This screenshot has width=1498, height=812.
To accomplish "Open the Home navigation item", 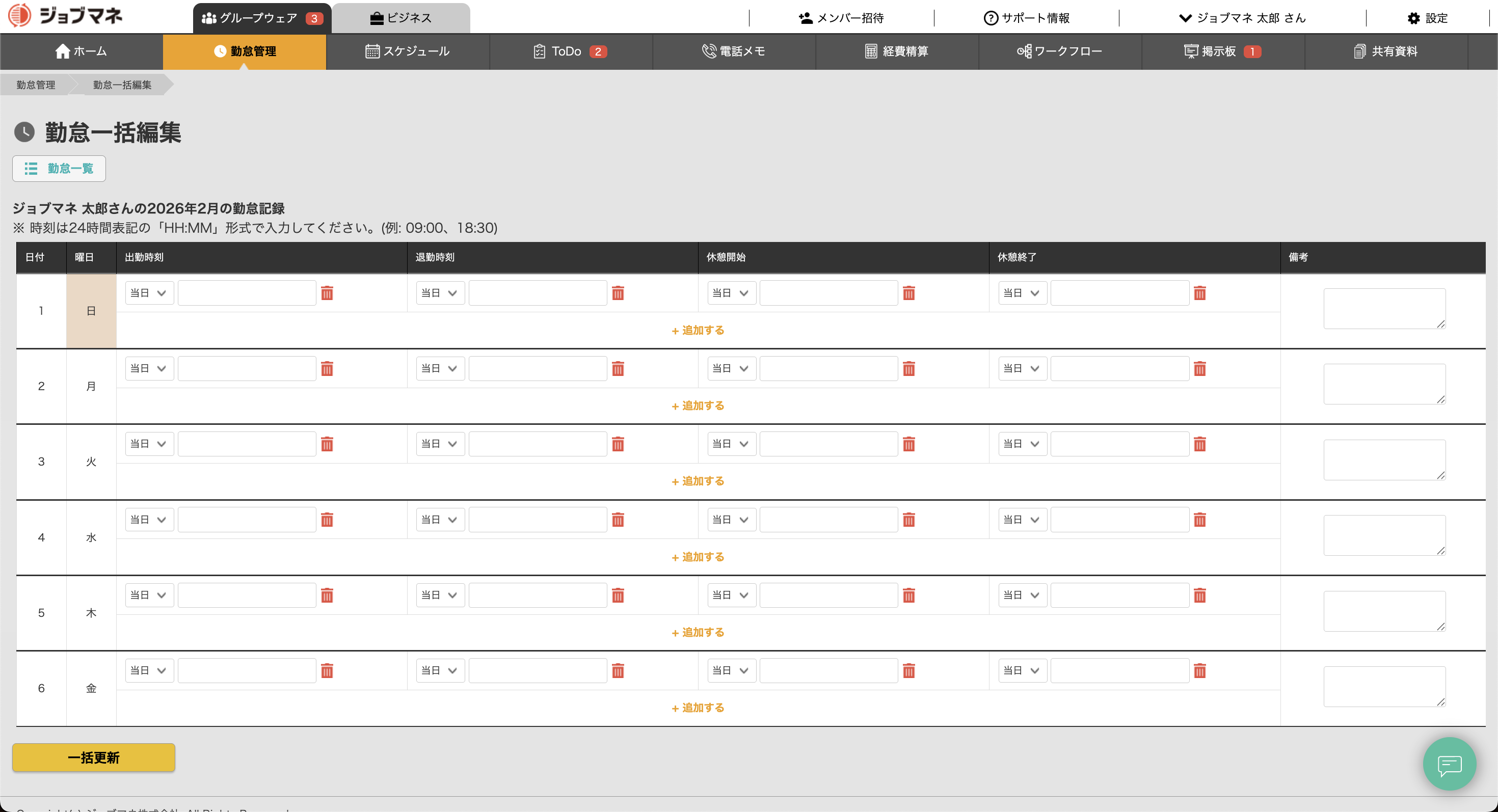I will click(x=82, y=51).
